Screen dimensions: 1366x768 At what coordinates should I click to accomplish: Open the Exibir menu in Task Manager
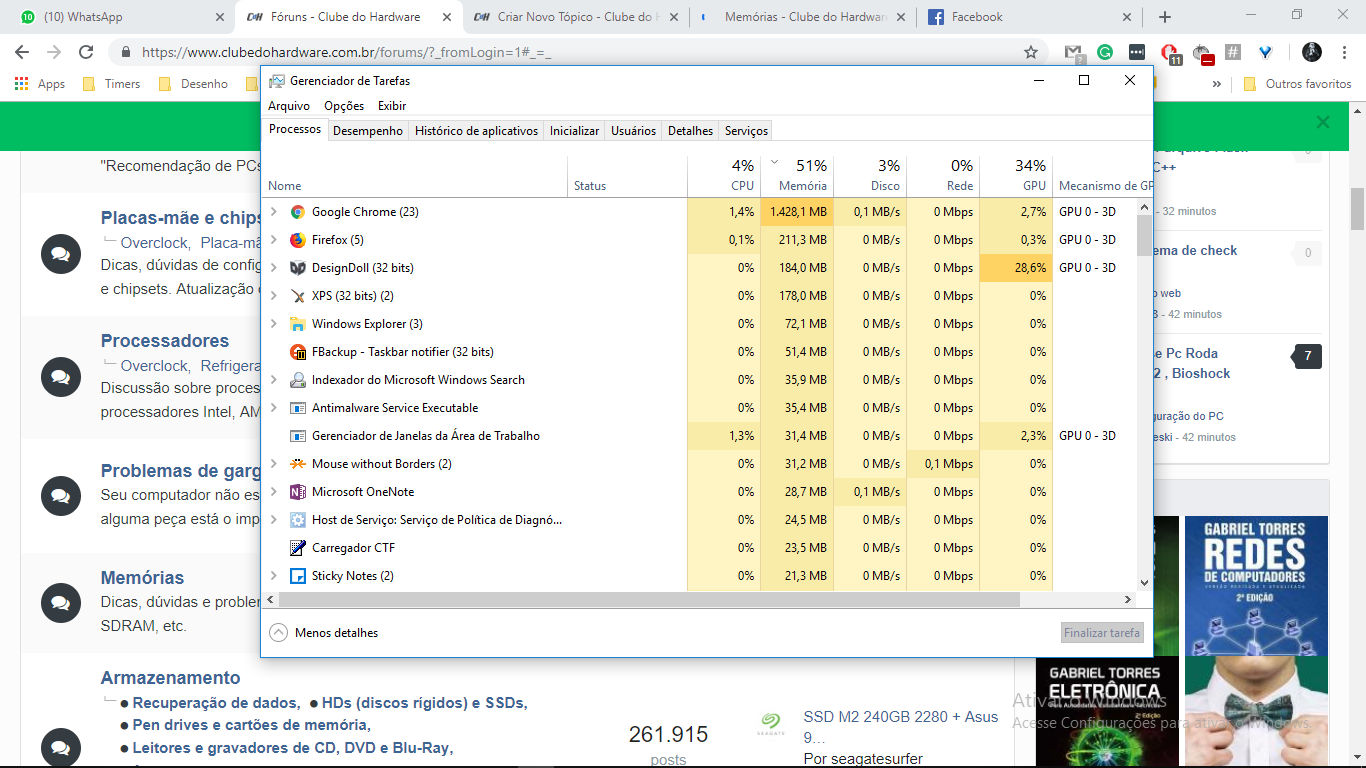[392, 106]
